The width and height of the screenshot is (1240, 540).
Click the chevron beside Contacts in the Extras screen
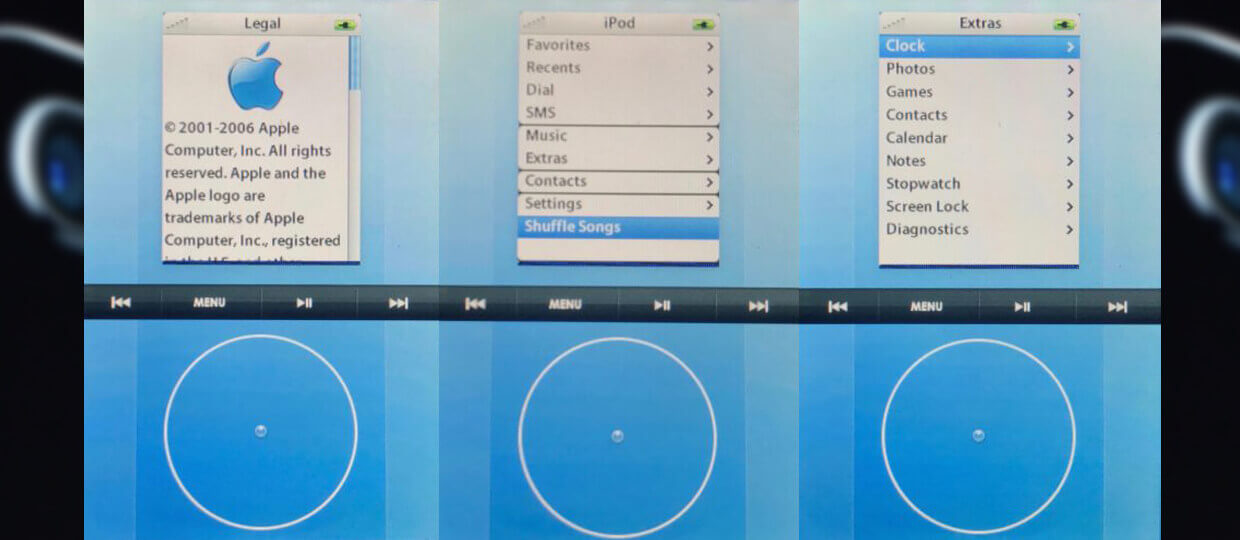(1070, 116)
